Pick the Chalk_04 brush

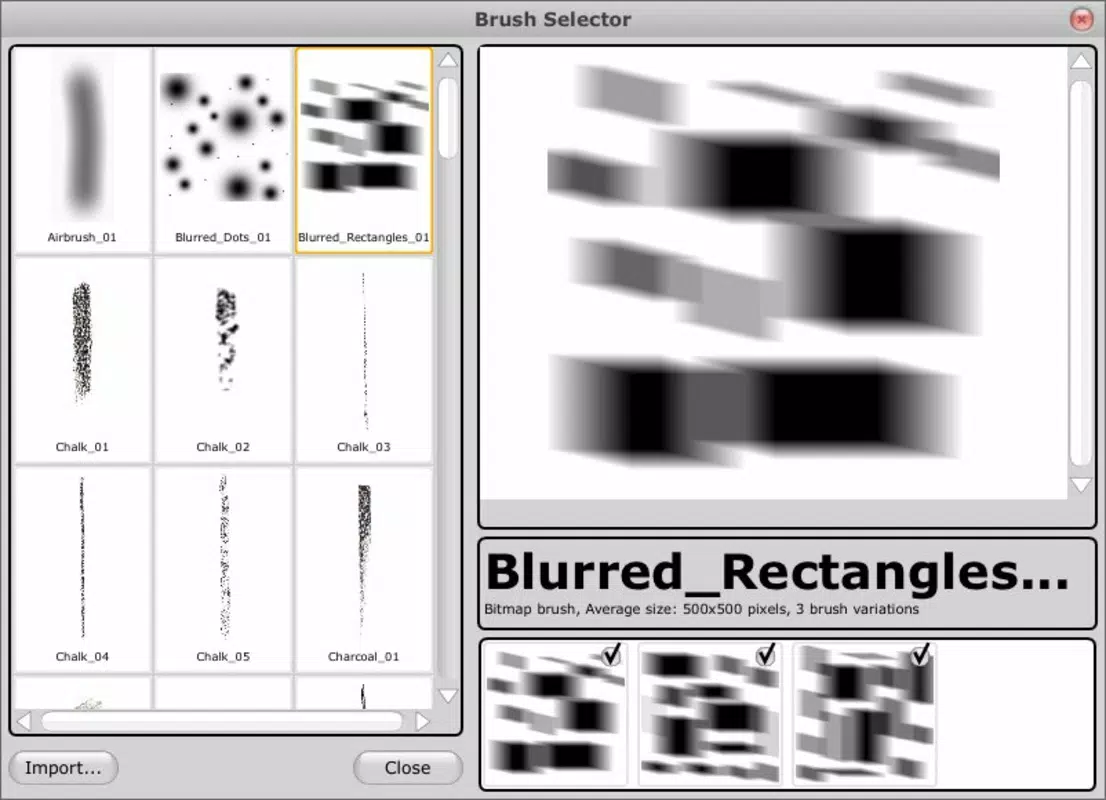click(82, 569)
